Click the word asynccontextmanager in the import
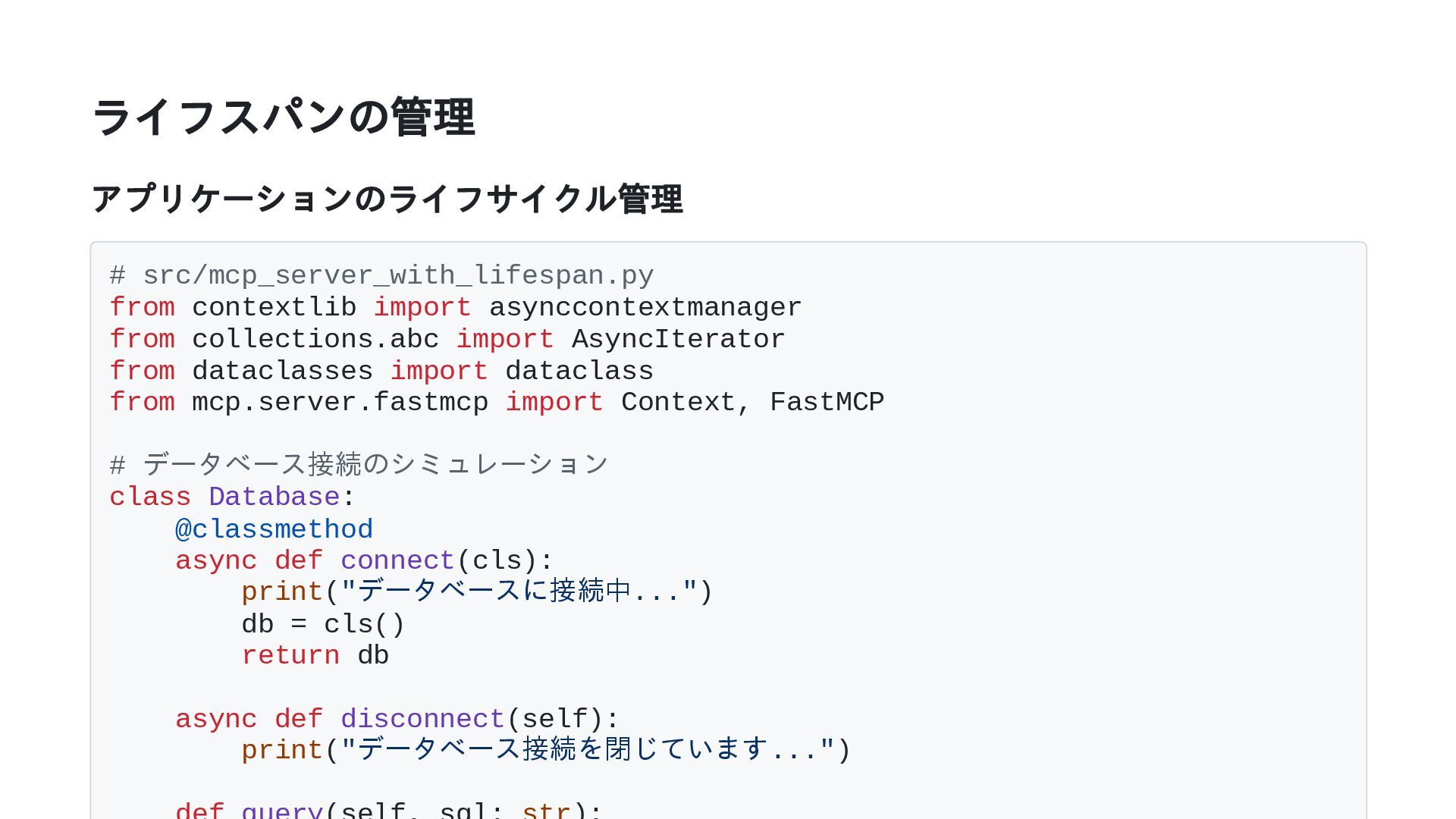 [645, 307]
